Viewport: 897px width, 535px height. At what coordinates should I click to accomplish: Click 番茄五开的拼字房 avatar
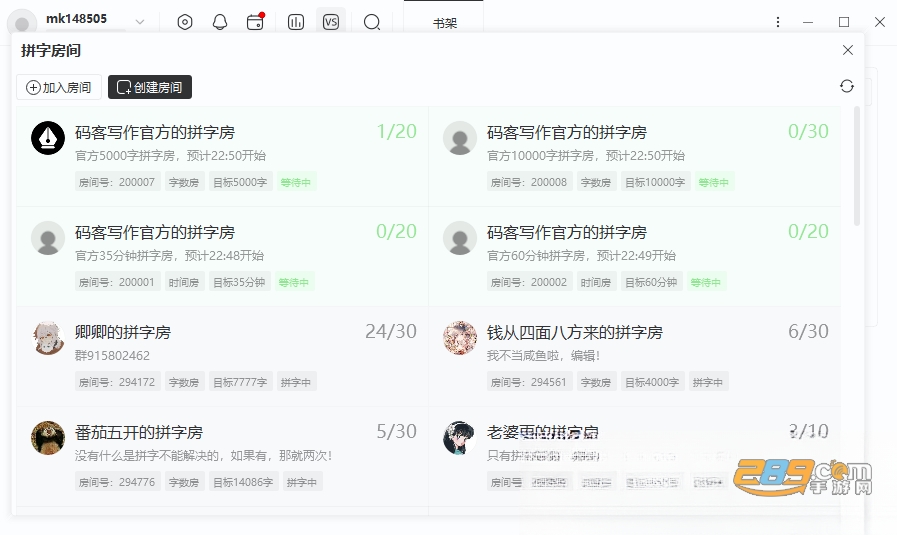pos(47,438)
